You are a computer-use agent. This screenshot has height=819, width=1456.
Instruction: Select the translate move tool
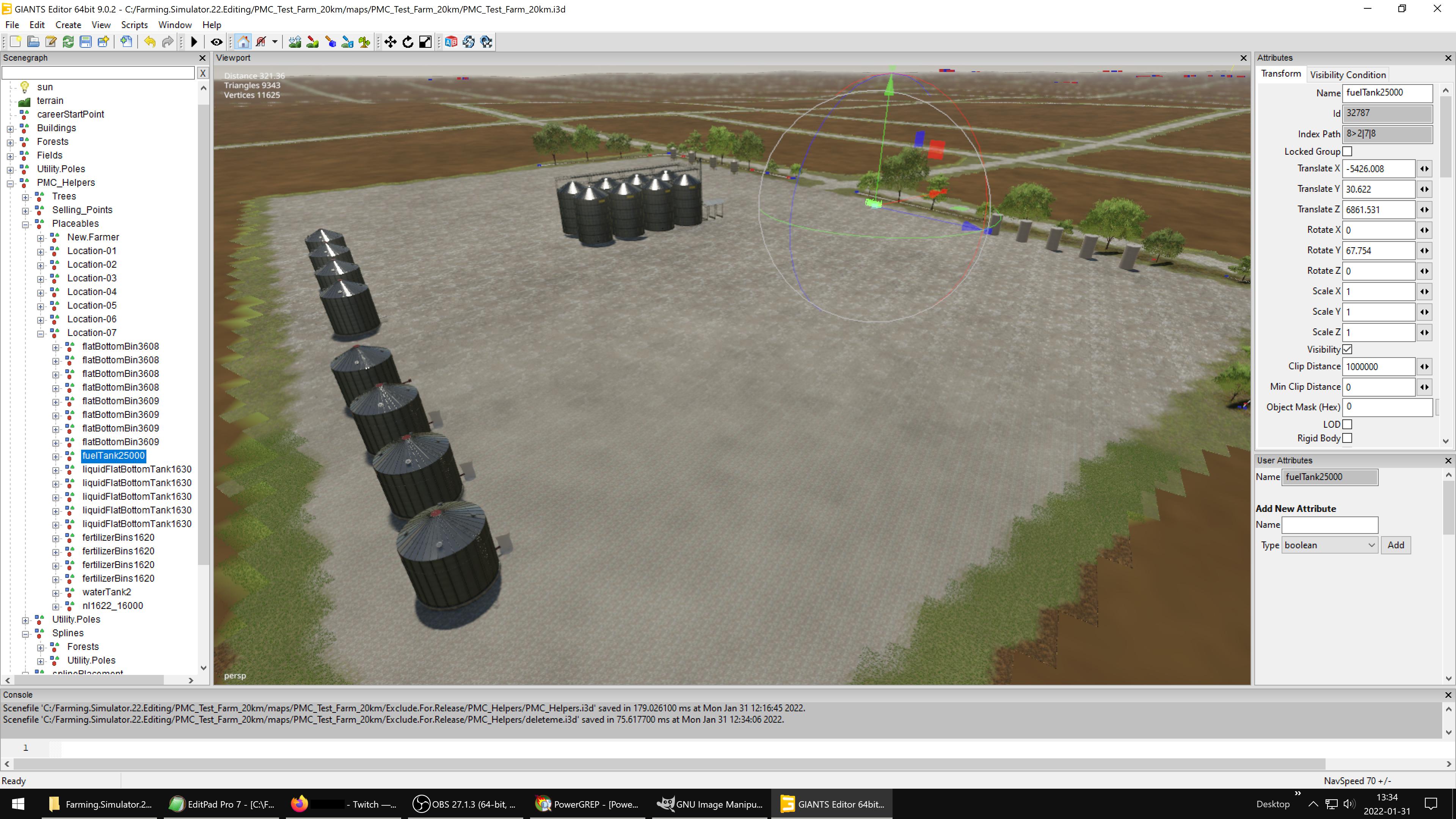(391, 42)
